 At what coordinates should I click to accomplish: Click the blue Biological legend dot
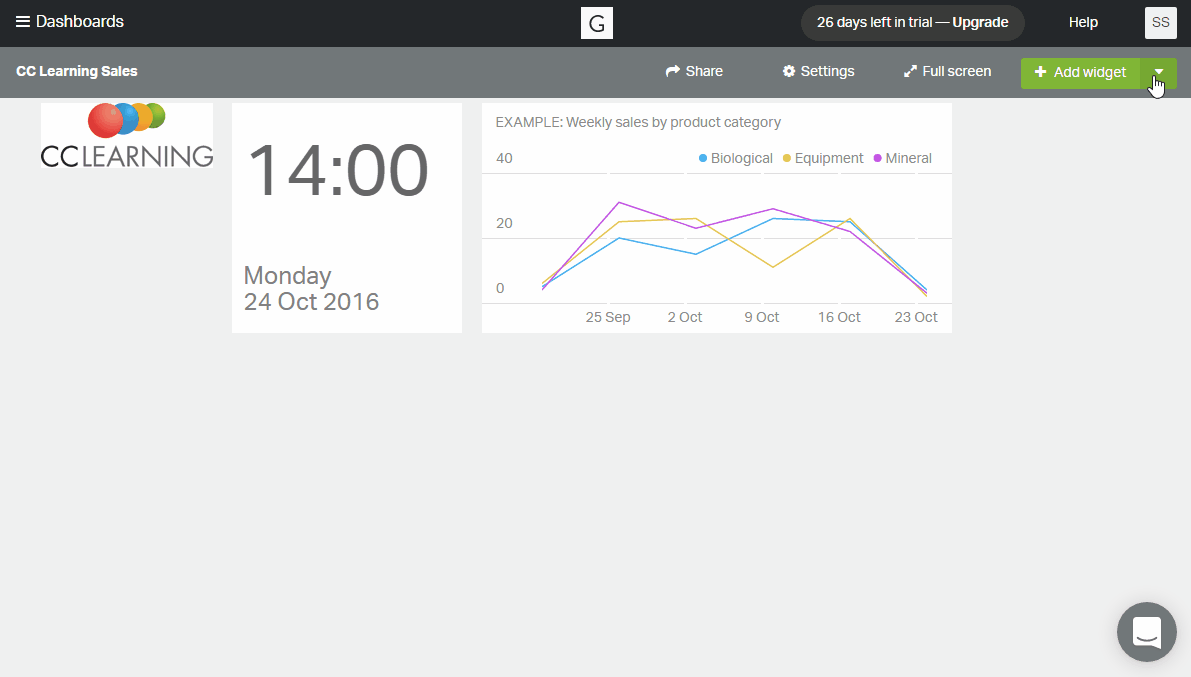[703, 158]
